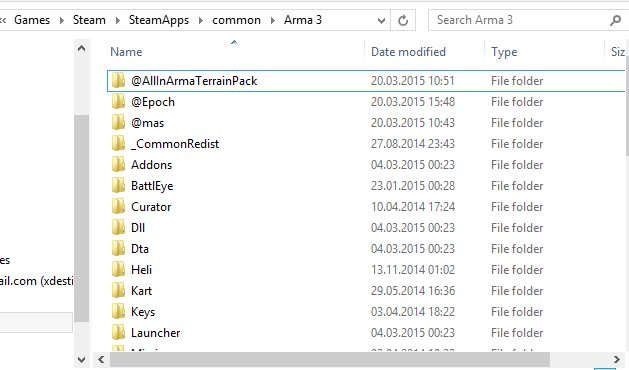
Task: Click the @Epoch folder icon
Action: point(118,102)
